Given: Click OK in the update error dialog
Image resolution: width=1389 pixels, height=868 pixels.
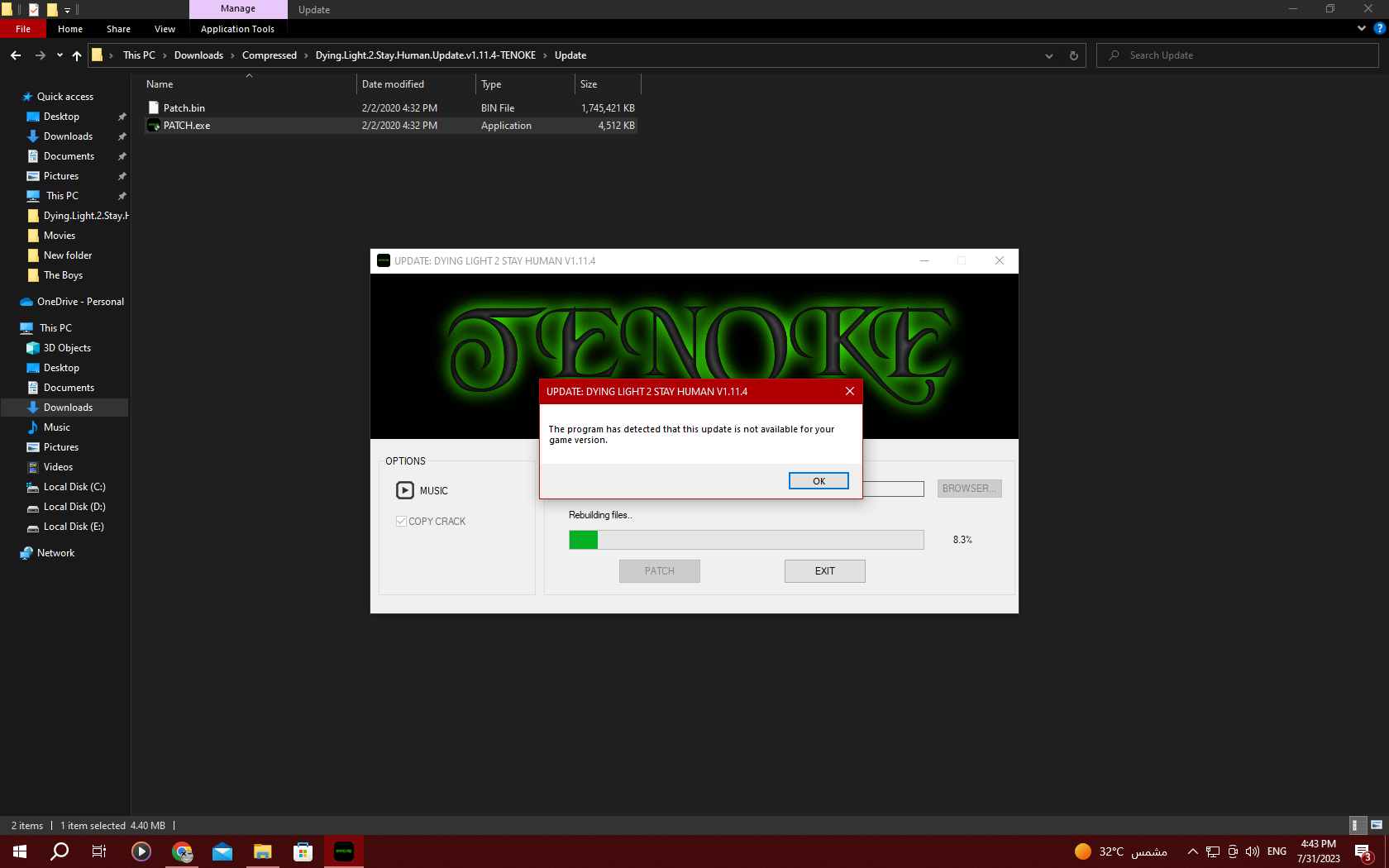Looking at the screenshot, I should tap(819, 481).
